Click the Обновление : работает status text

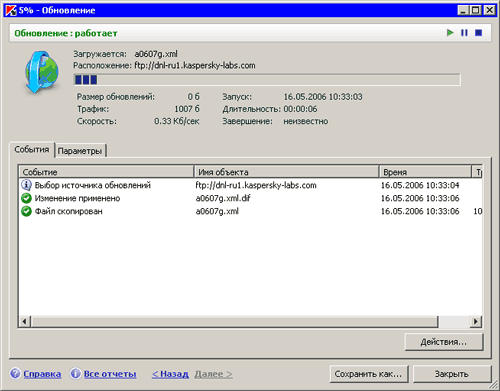point(66,33)
